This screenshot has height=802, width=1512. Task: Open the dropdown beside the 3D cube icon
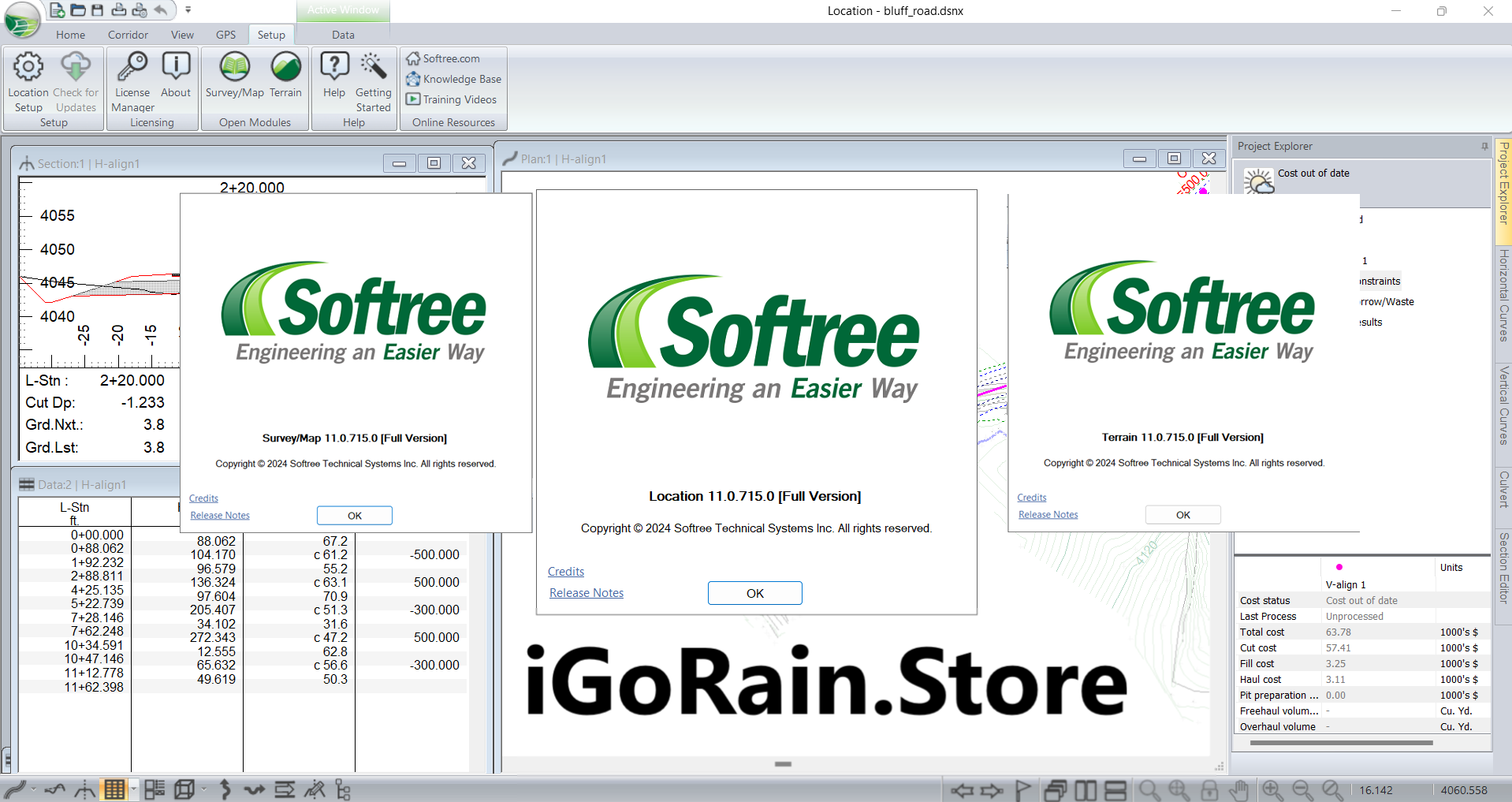click(x=205, y=789)
